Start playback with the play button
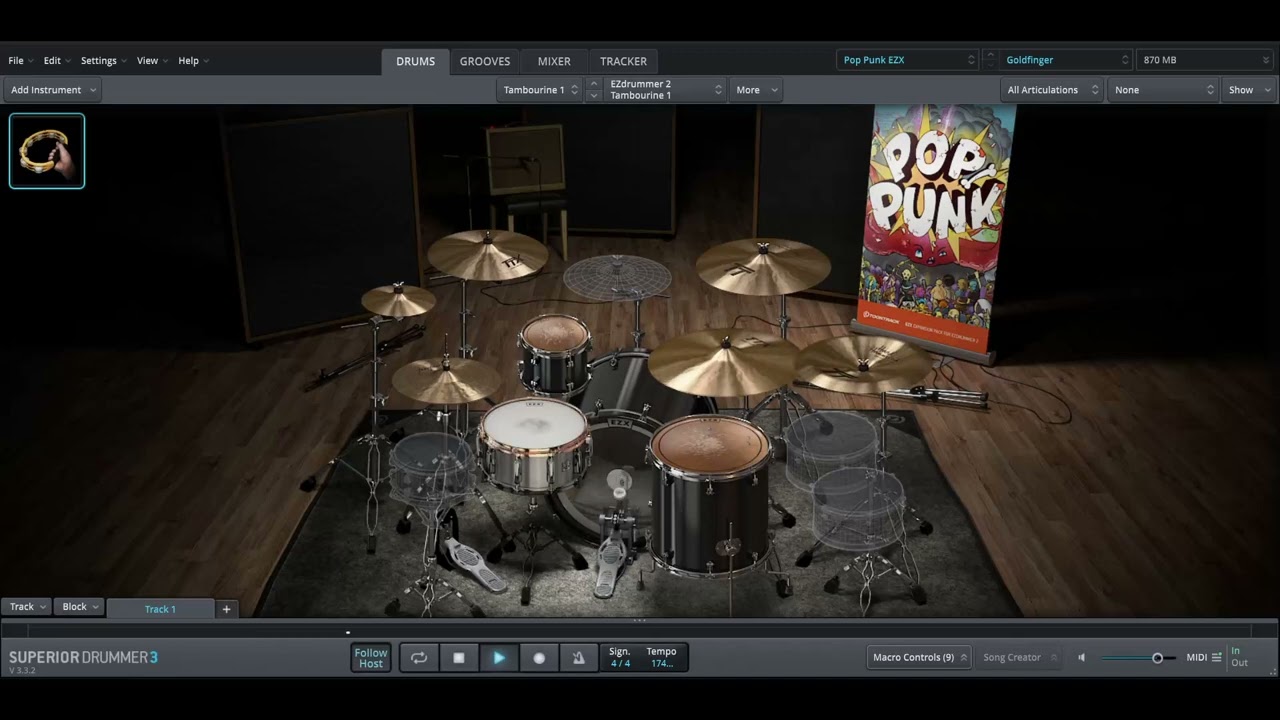This screenshot has height=720, width=1280. click(x=499, y=657)
